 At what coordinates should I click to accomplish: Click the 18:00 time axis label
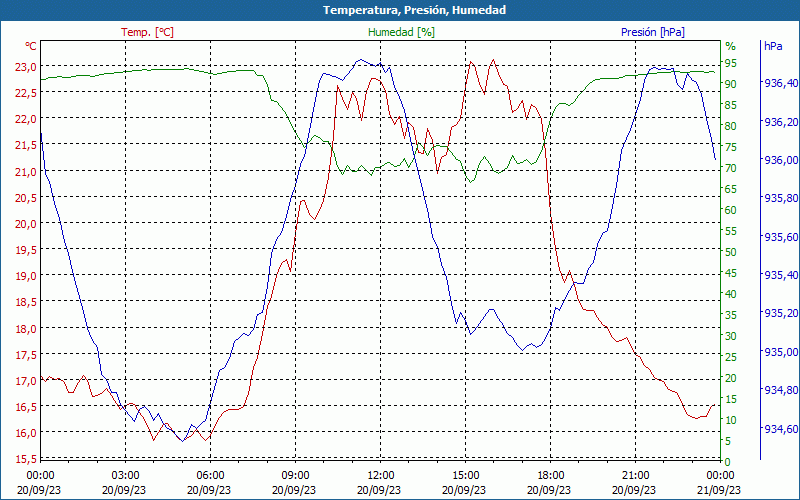click(551, 476)
